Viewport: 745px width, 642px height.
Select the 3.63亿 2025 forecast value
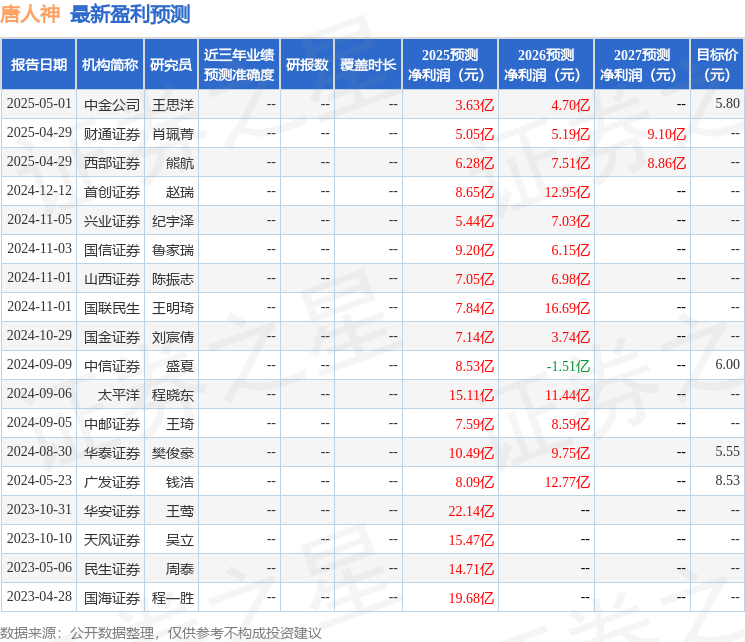pyautogui.click(x=474, y=105)
